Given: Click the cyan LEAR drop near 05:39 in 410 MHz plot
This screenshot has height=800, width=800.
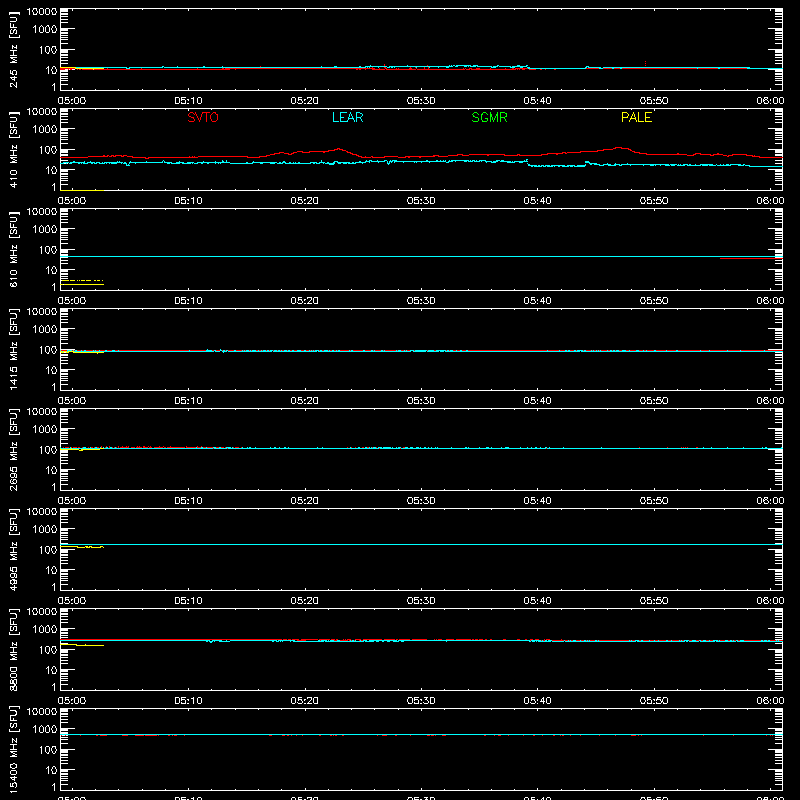Looking at the screenshot, I should [x=528, y=163].
